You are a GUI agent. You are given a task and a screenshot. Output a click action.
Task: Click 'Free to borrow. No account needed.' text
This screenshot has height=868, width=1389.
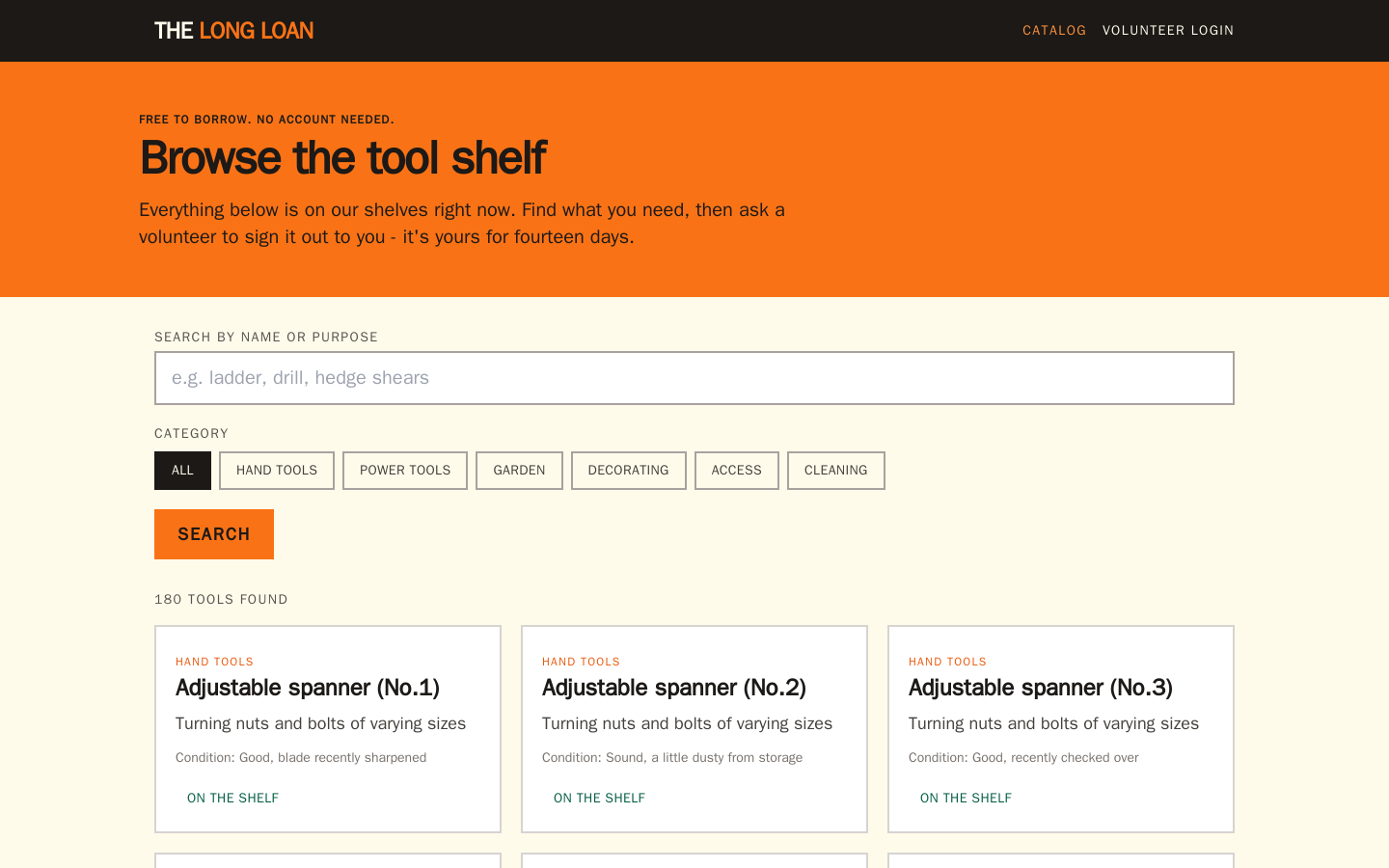[266, 120]
